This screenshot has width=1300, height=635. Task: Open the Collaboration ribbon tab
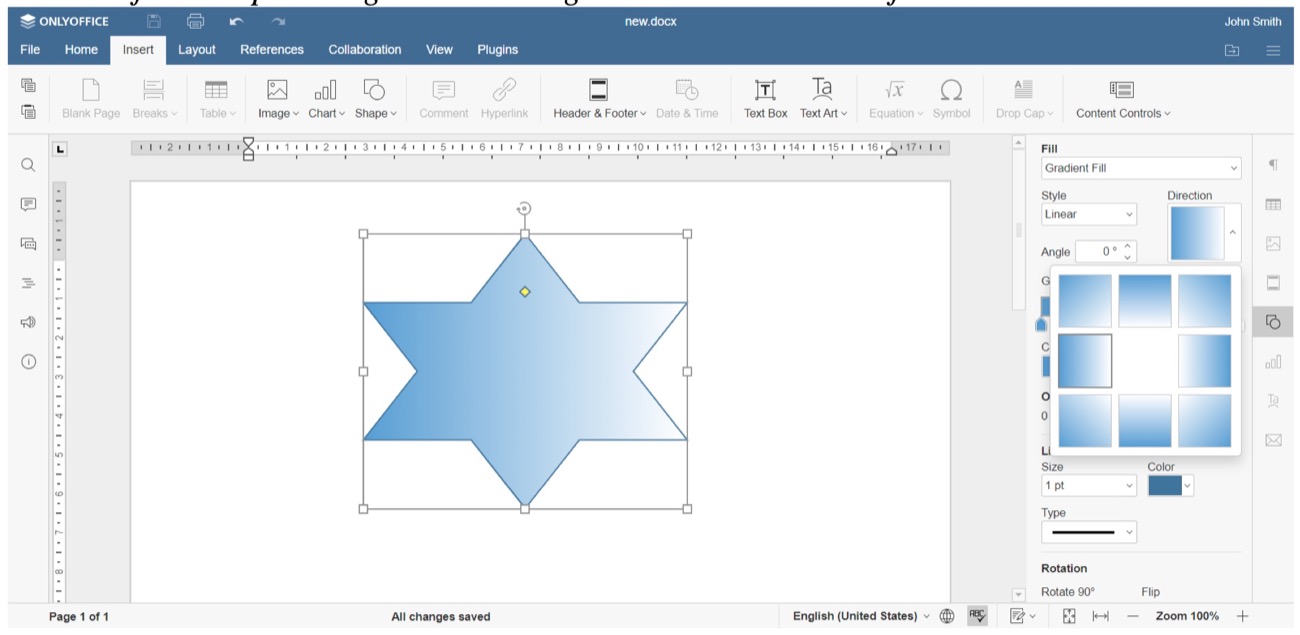pyautogui.click(x=364, y=49)
